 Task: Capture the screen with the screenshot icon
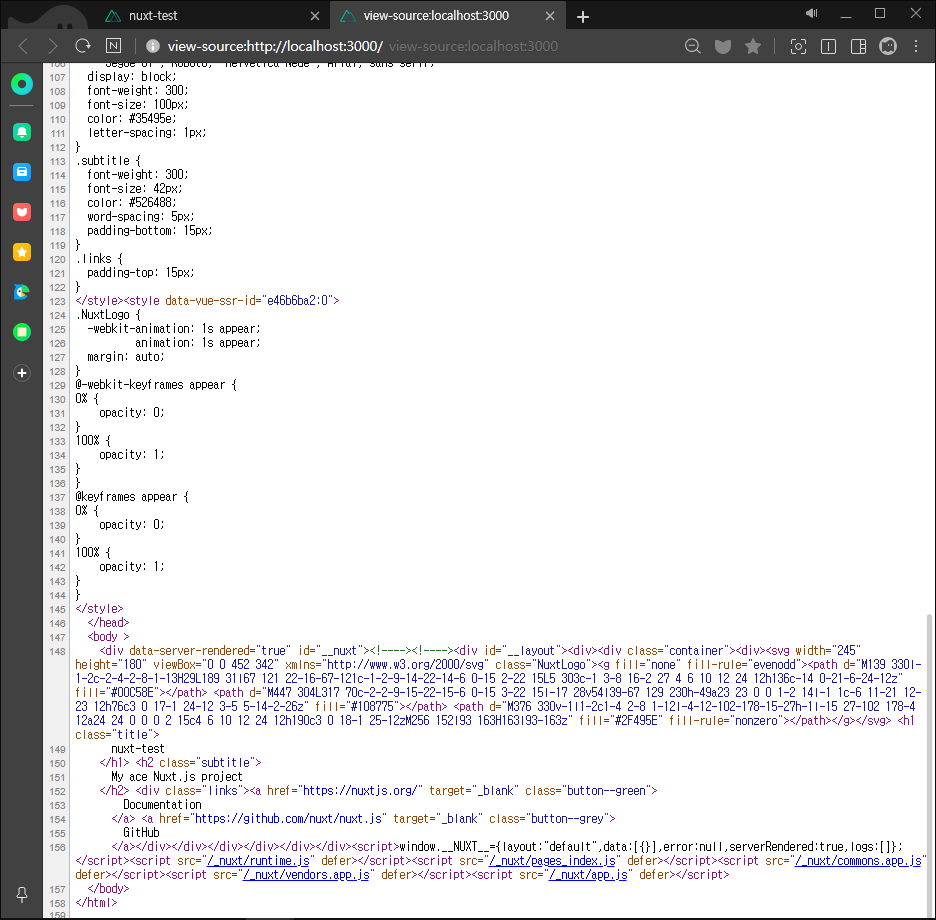798,46
